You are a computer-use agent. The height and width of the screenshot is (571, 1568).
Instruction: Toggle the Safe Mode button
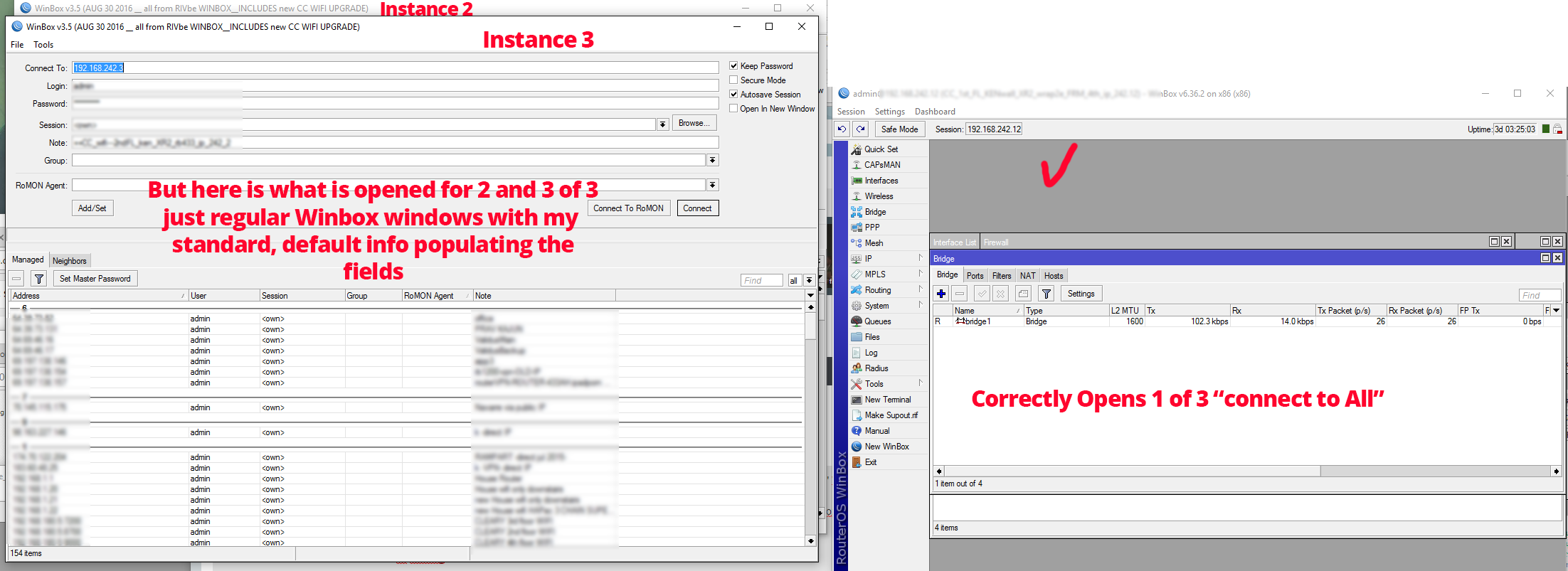click(899, 129)
